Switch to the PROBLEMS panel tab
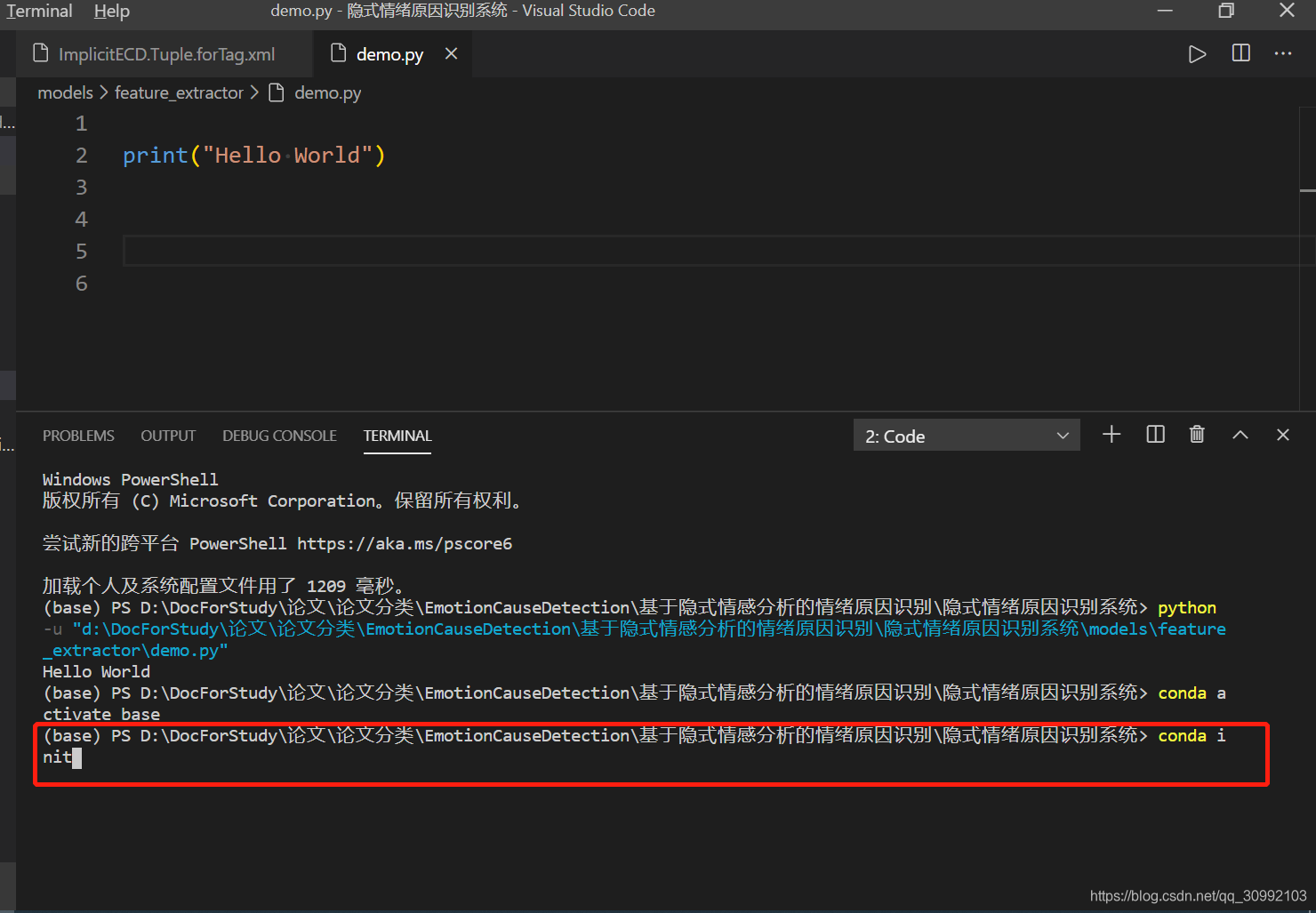Image resolution: width=1316 pixels, height=913 pixels. click(x=78, y=436)
